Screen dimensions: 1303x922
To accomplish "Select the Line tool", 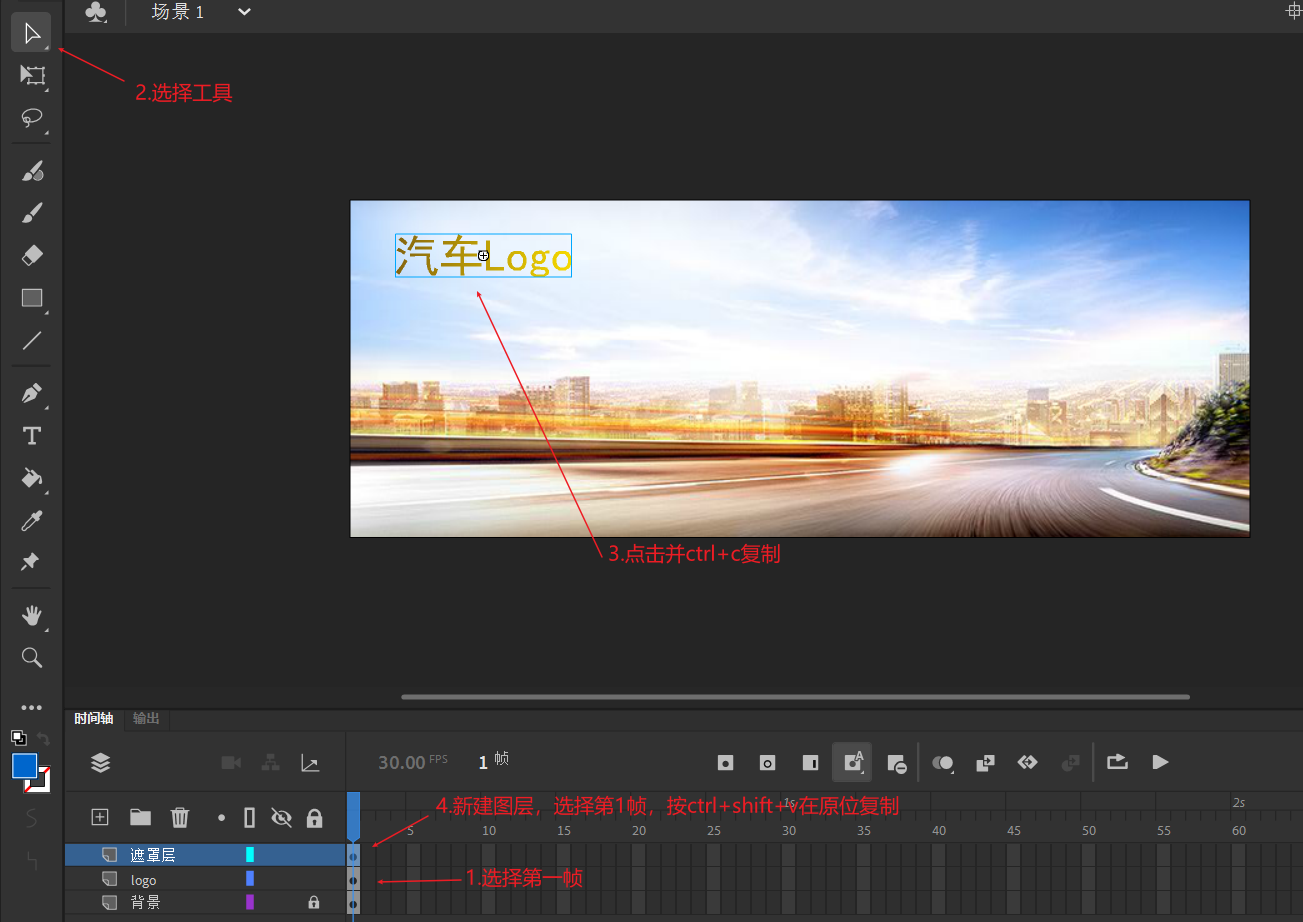I will click(32, 341).
